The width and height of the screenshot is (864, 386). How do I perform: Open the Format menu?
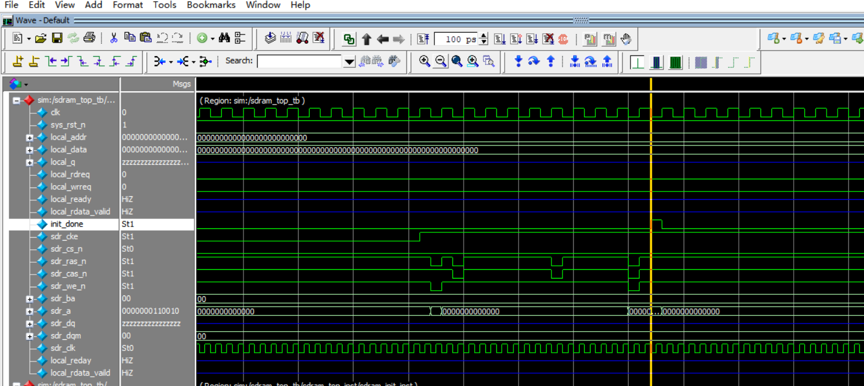(x=128, y=5)
